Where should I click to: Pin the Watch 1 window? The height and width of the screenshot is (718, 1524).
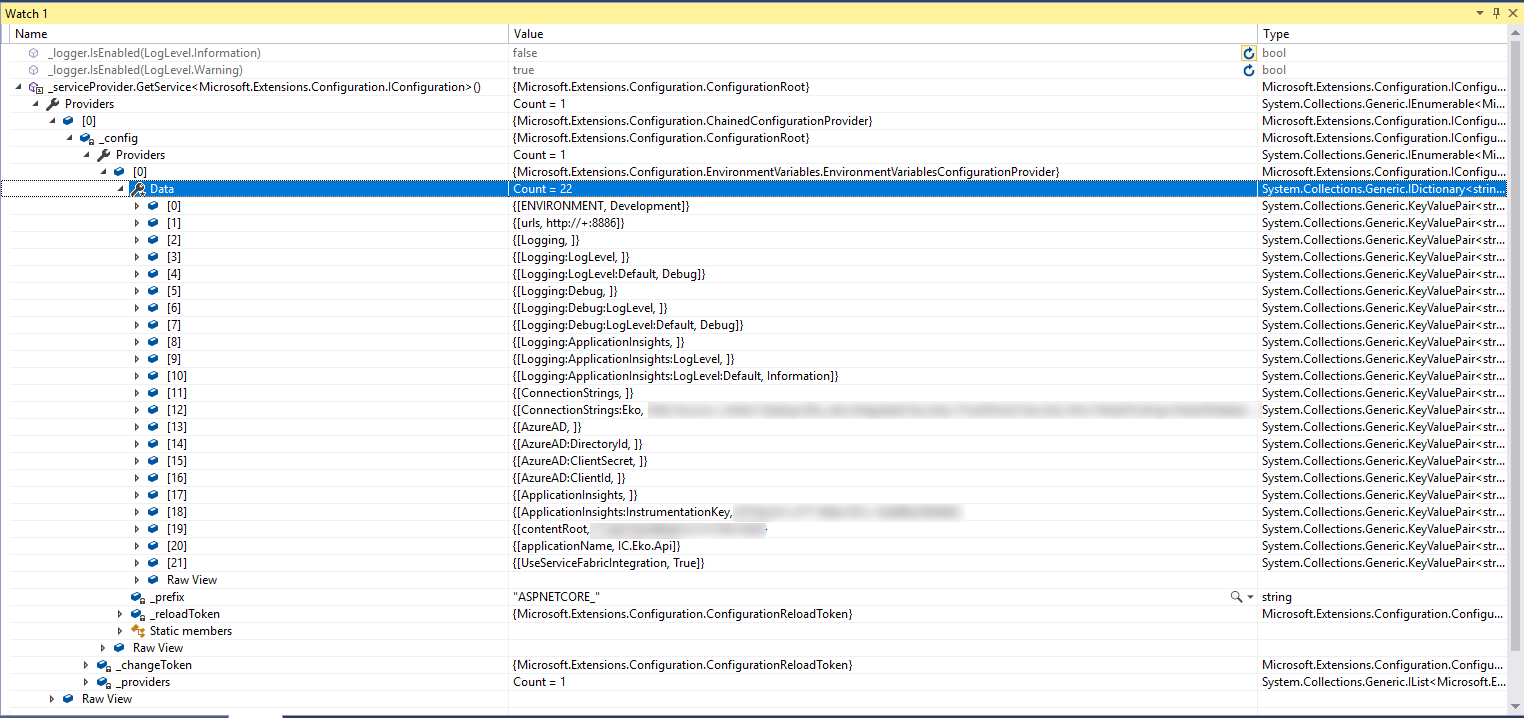pos(1494,13)
